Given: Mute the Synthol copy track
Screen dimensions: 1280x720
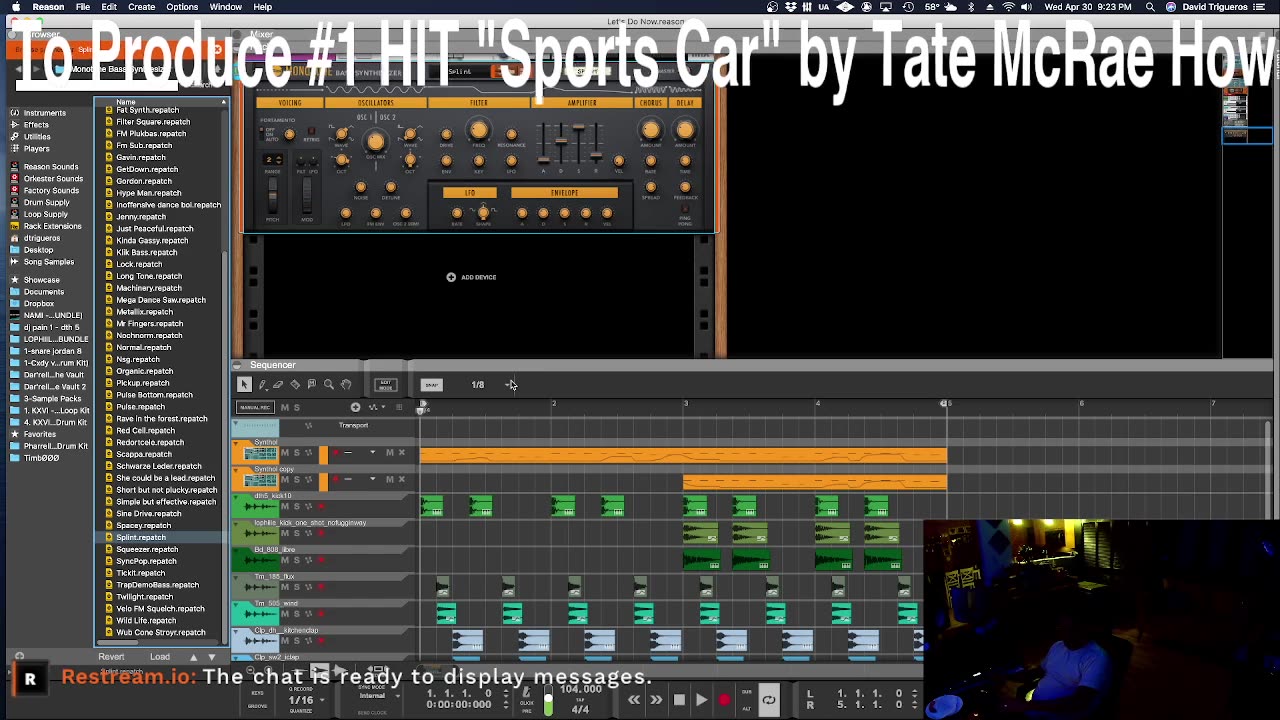Looking at the screenshot, I should point(284,479).
